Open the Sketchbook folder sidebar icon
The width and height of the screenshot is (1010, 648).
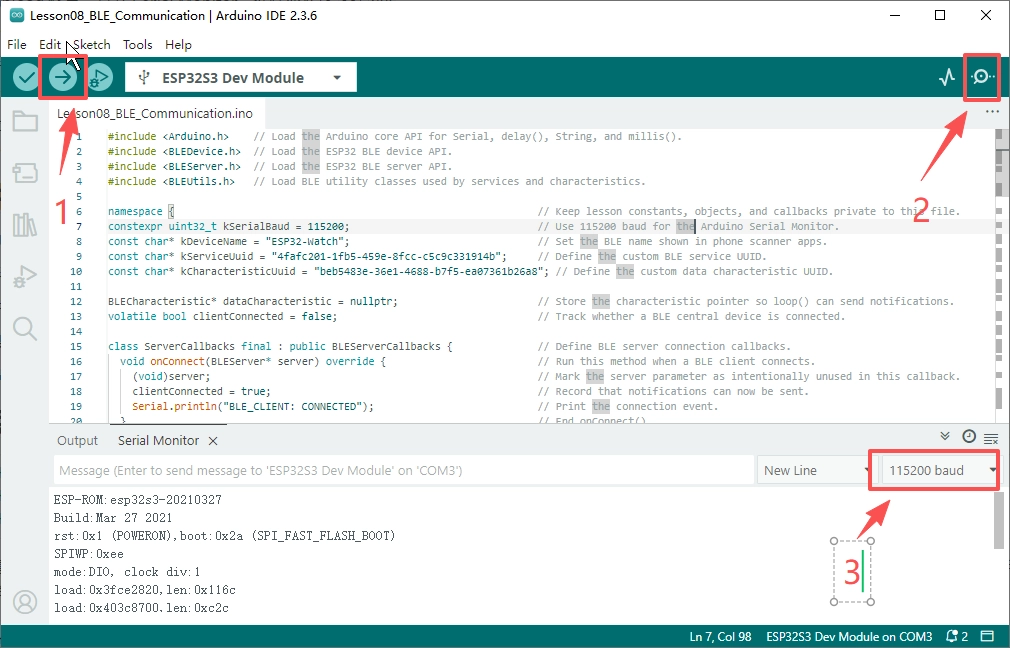(x=25, y=121)
